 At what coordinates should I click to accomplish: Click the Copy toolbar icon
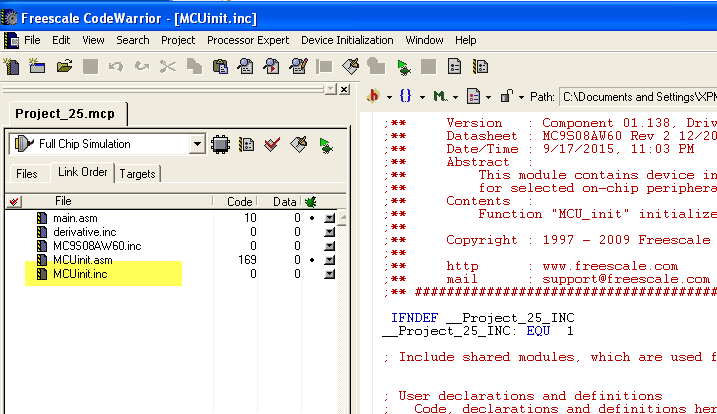[x=194, y=67]
